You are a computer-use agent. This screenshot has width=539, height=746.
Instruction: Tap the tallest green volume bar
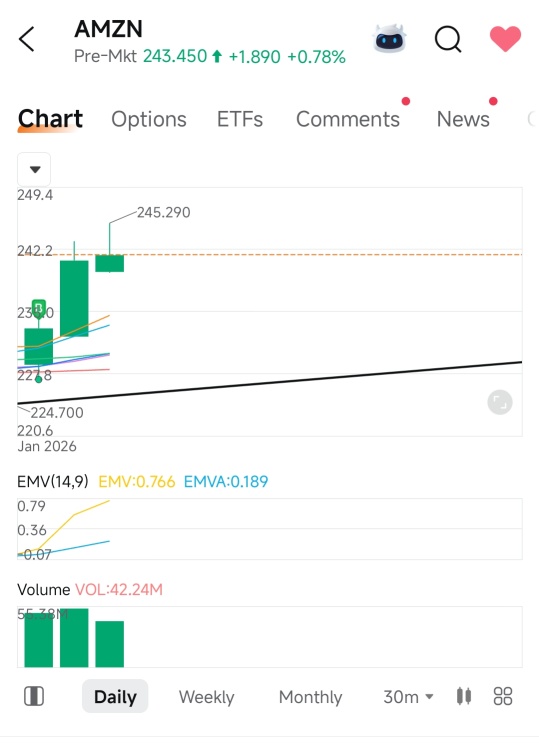[74, 638]
